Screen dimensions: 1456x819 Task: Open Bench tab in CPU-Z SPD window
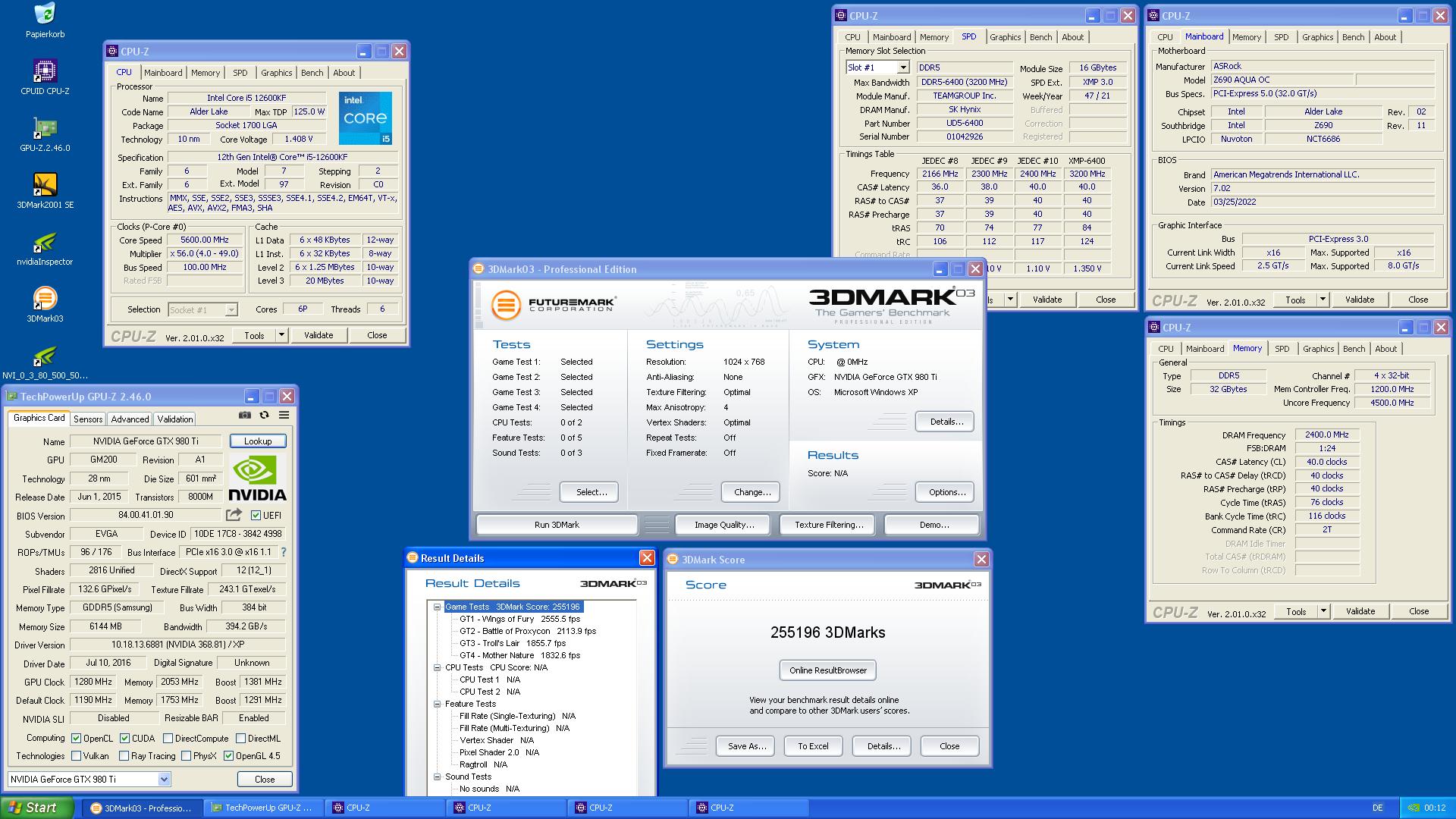coord(1040,37)
